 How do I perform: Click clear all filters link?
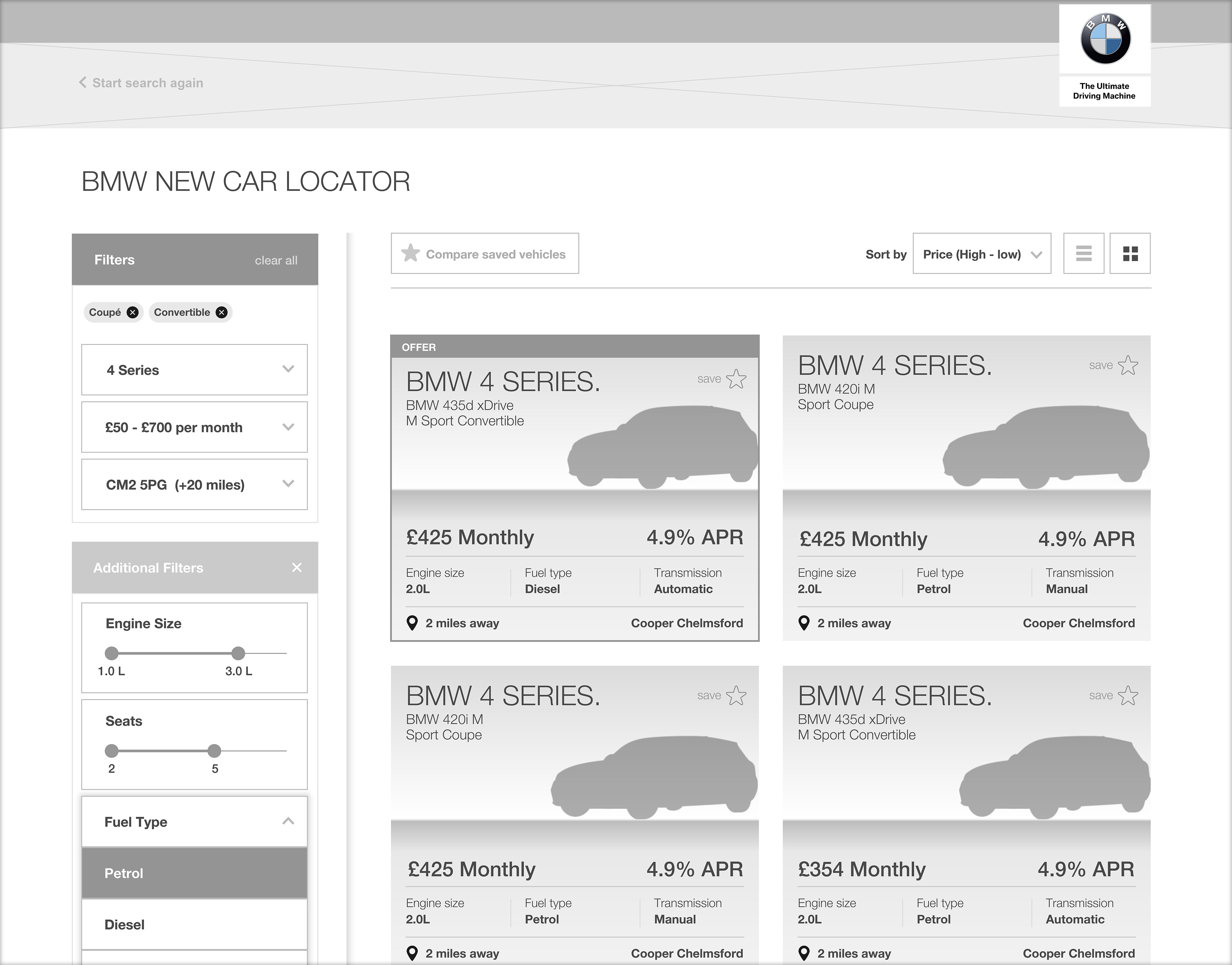(276, 261)
